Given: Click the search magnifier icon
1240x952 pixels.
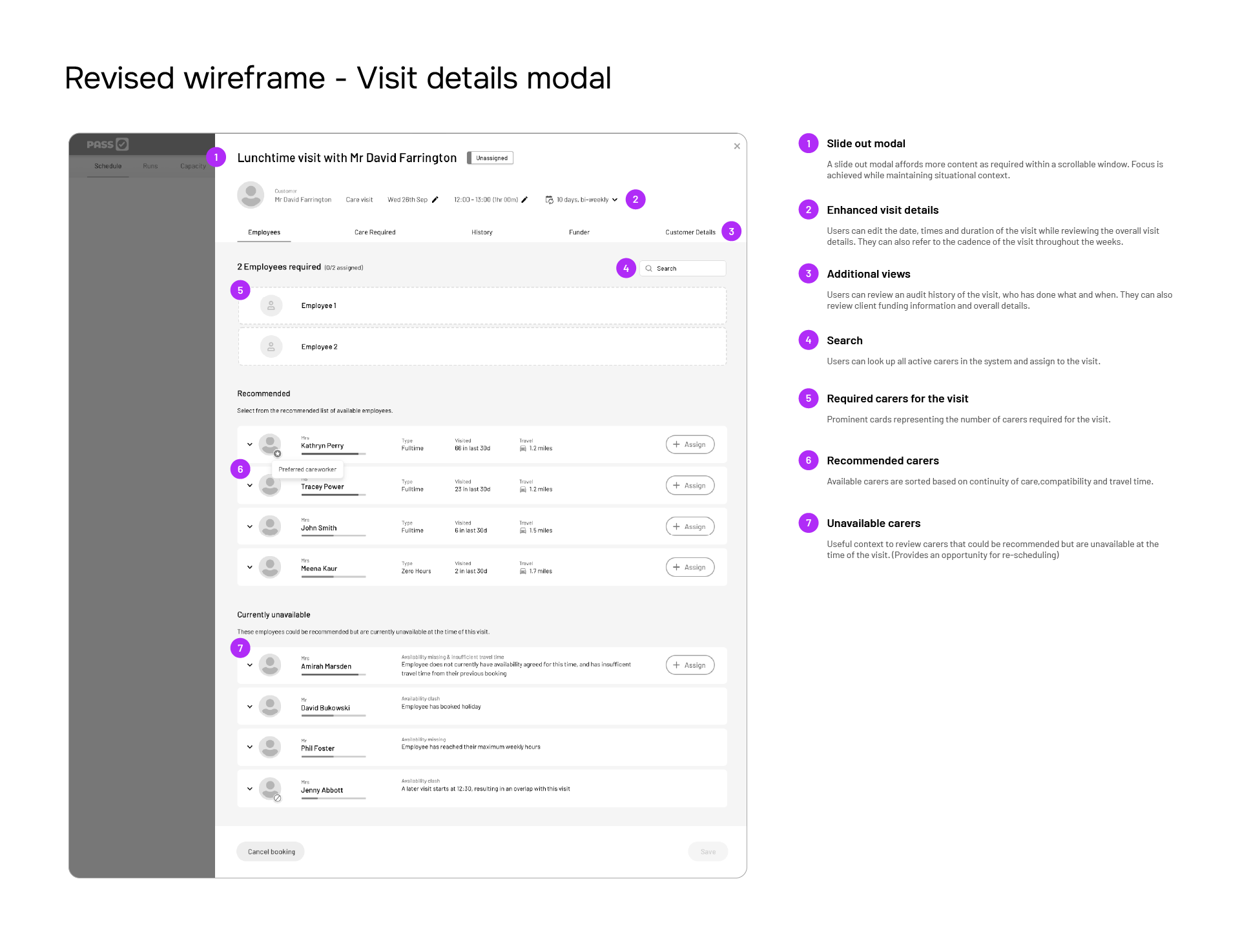Looking at the screenshot, I should pos(648,269).
